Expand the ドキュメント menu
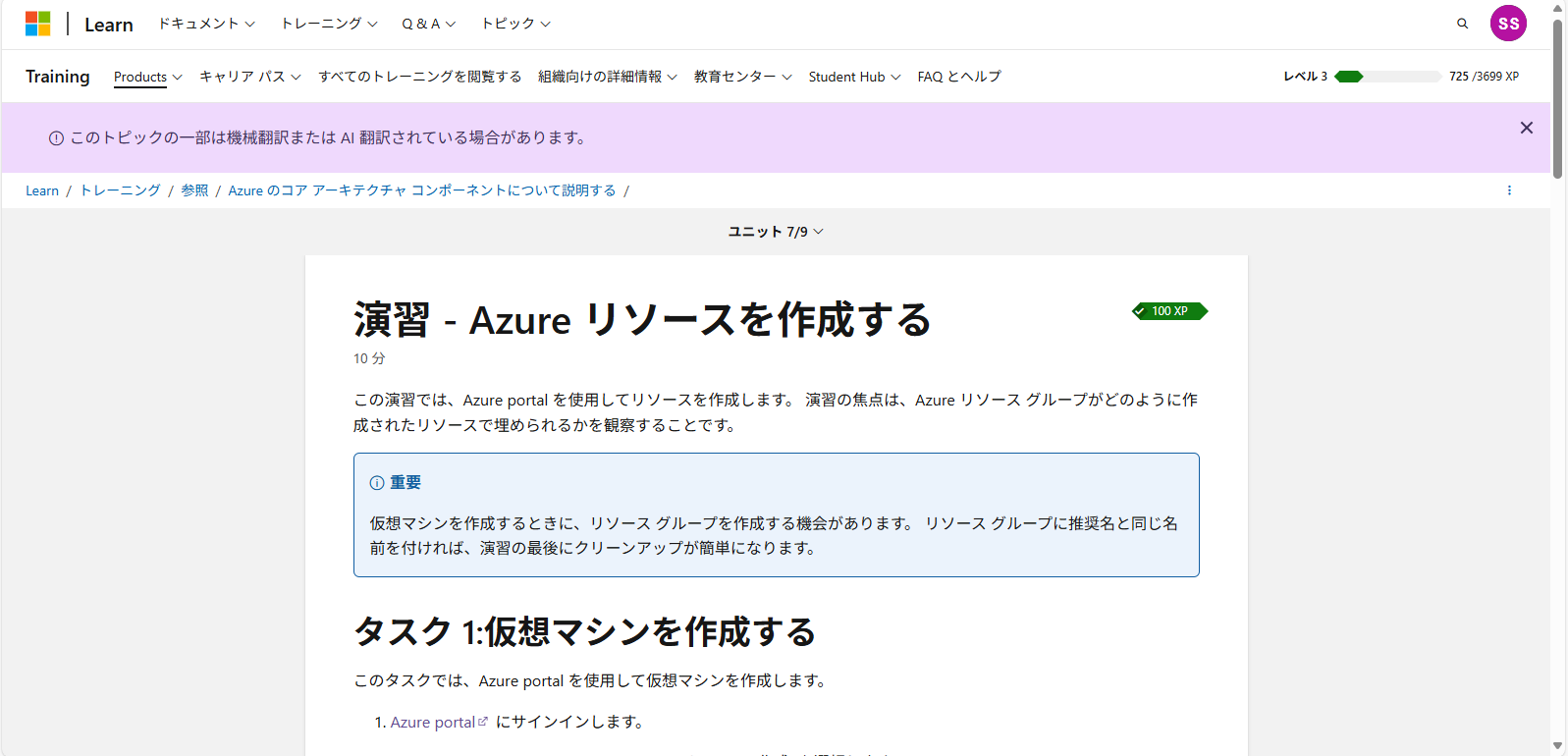 pyautogui.click(x=206, y=24)
